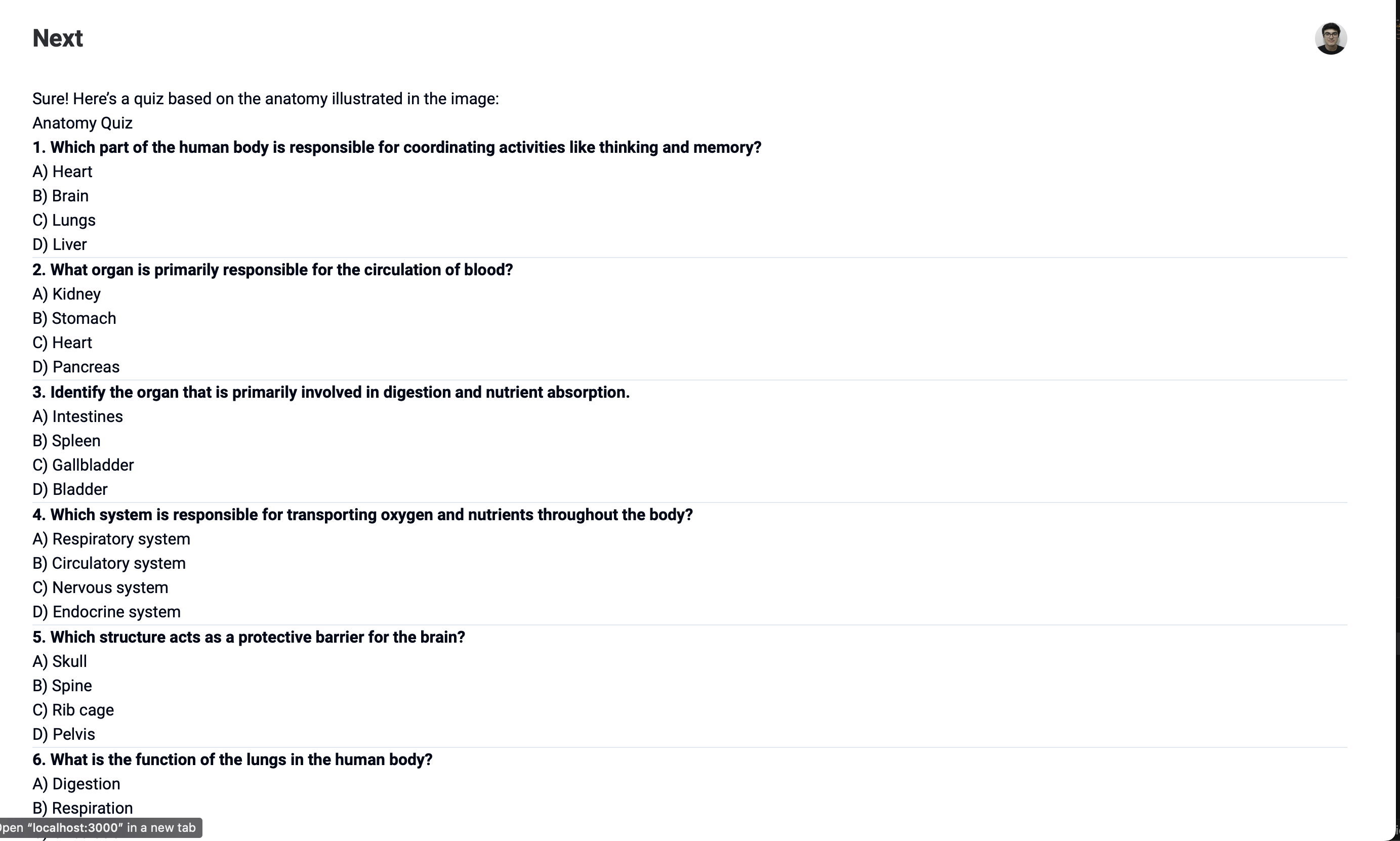Pick A) Intestines answer
This screenshot has height=841, width=1400.
click(x=77, y=416)
